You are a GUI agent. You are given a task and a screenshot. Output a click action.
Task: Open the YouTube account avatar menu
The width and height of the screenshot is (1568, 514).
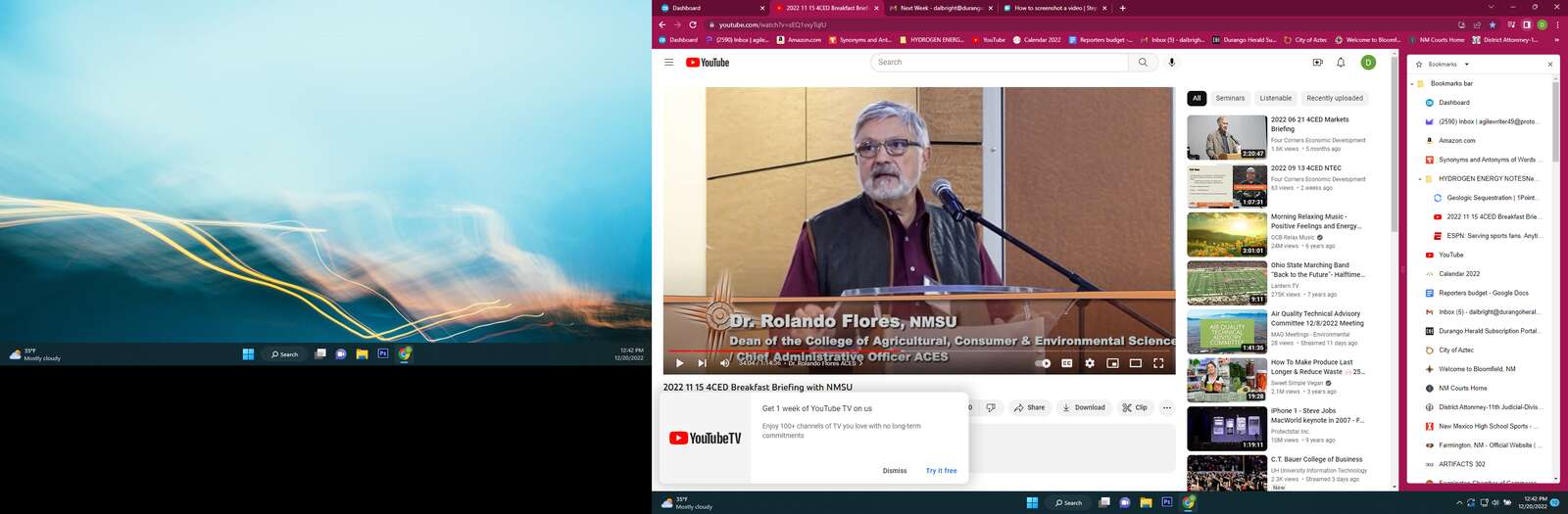[x=1368, y=63]
